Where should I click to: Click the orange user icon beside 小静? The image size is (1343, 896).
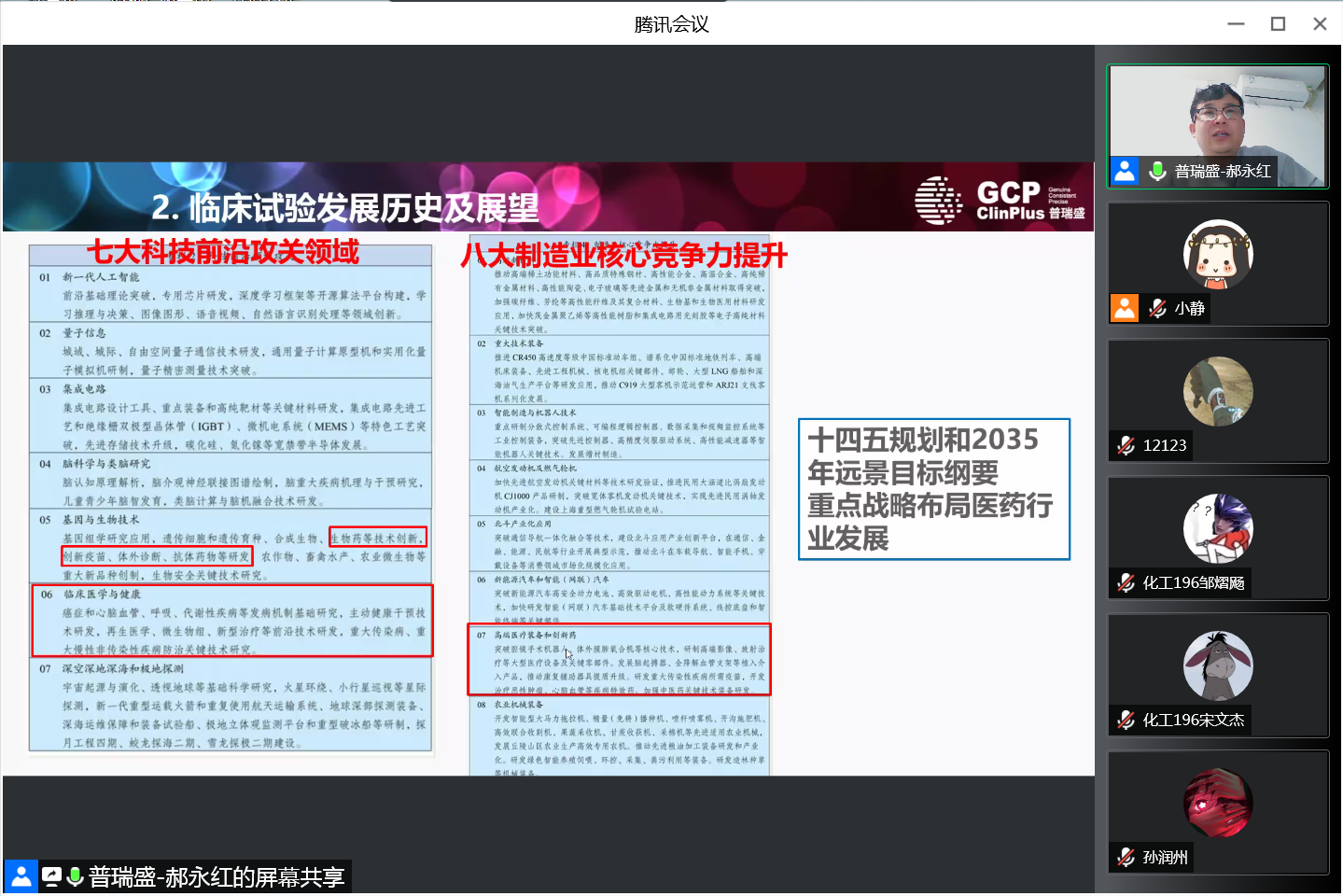1125,308
